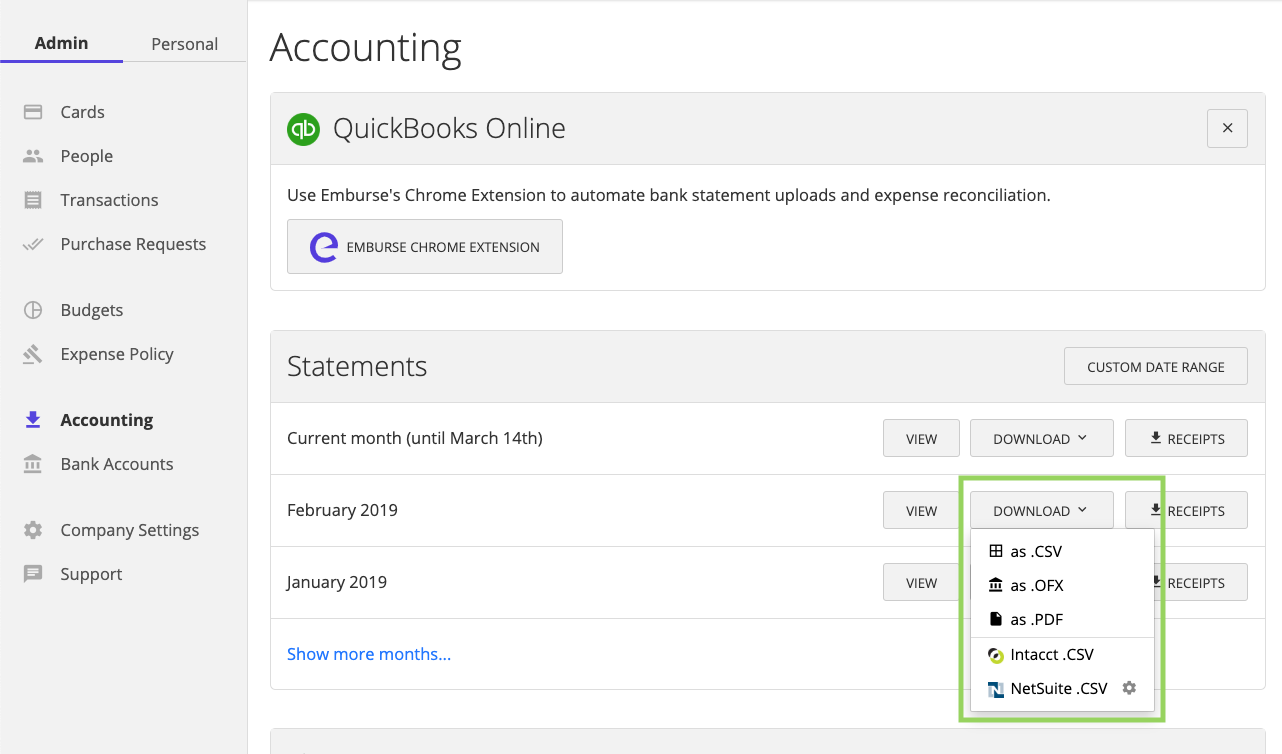Click the Support chat bubble icon
This screenshot has height=754, width=1282.
33,574
